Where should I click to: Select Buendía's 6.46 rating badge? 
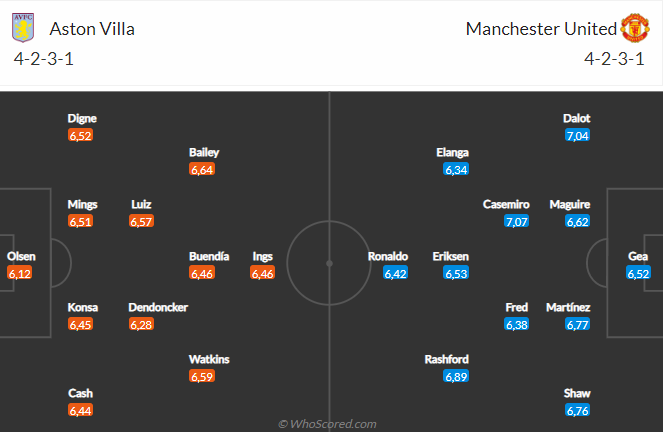point(204,272)
